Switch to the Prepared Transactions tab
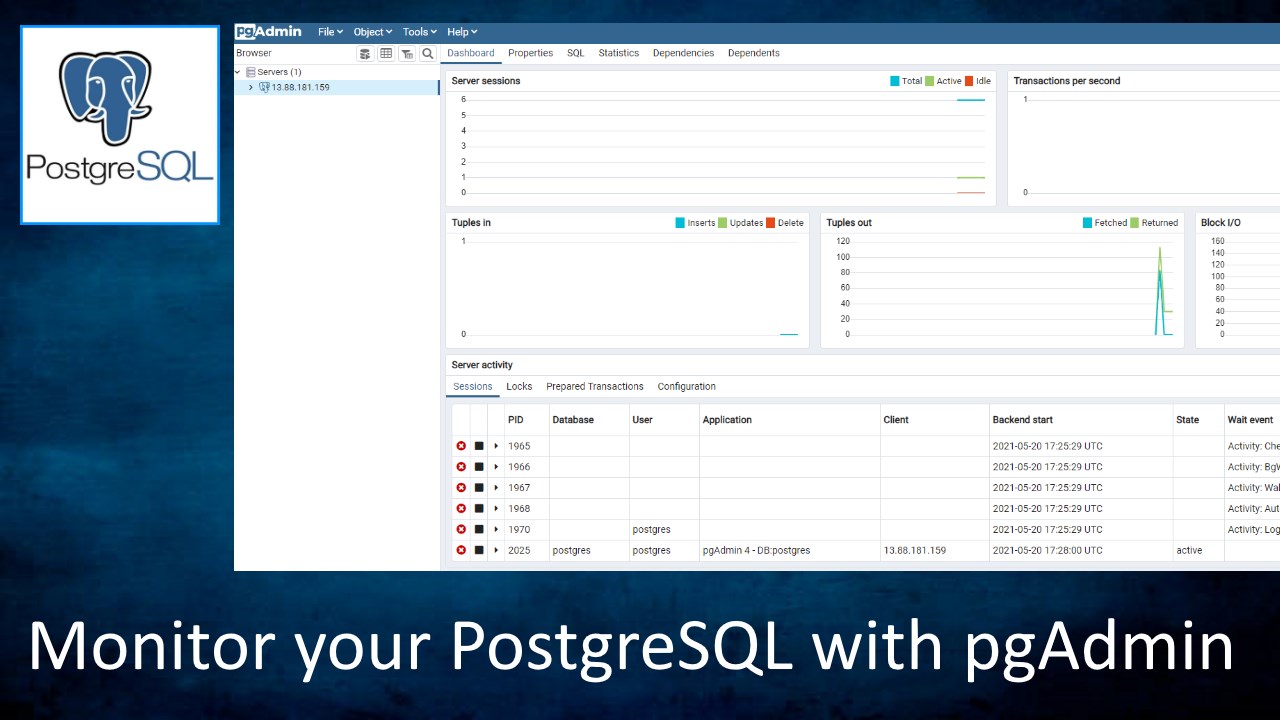This screenshot has height=720, width=1280. point(595,386)
